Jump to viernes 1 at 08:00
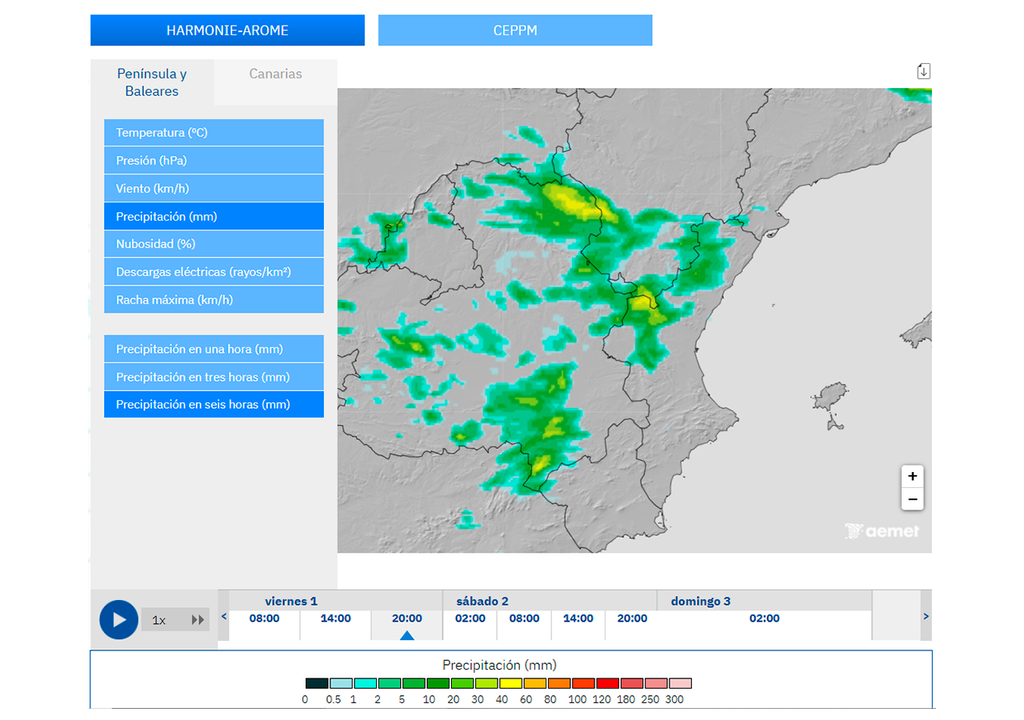 pos(264,618)
